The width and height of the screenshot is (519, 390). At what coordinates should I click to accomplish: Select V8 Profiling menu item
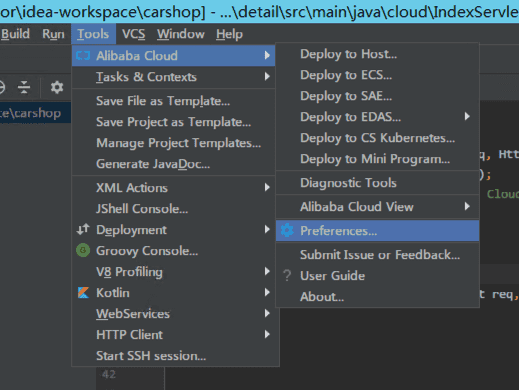click(x=173, y=272)
